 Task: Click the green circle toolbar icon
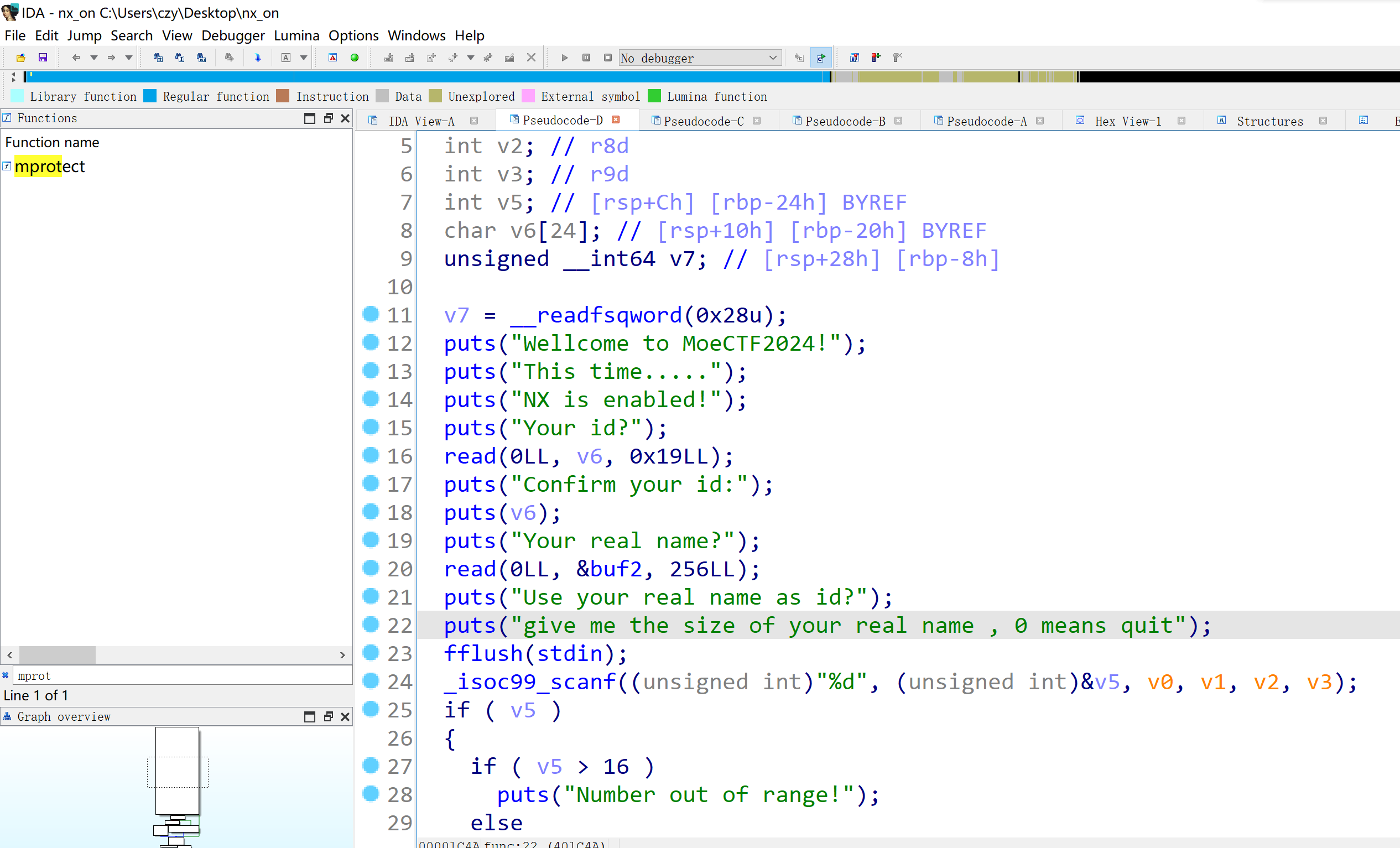click(355, 58)
